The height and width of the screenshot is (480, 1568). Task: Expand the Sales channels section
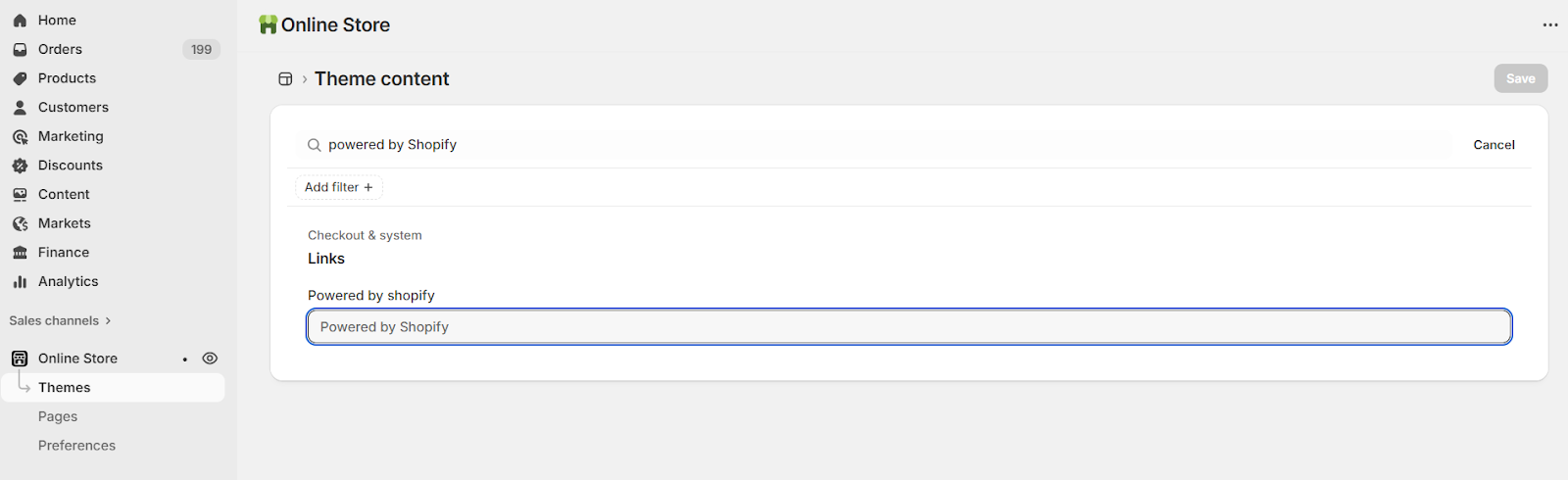(x=60, y=320)
